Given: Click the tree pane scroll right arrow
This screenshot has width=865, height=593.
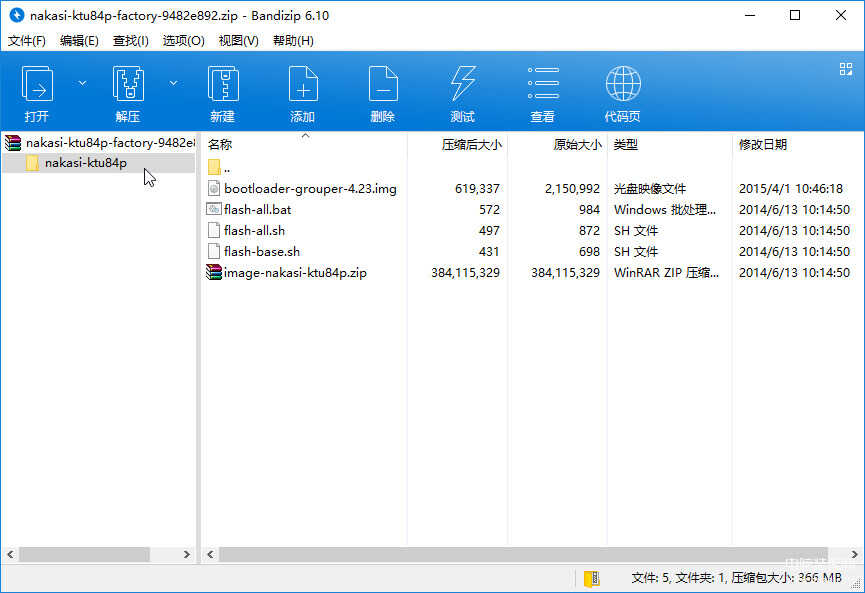Looking at the screenshot, I should point(186,554).
